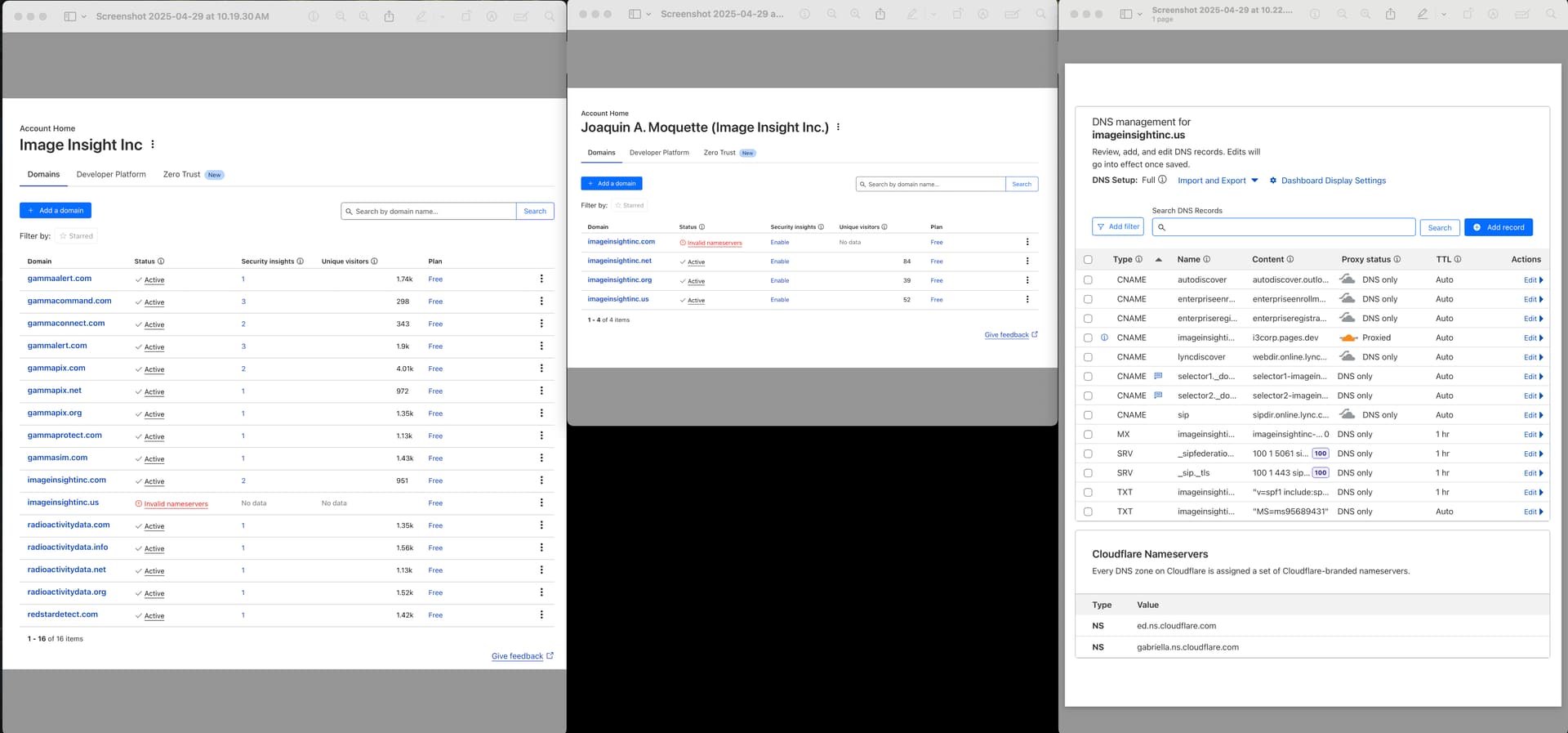Select Domains tab in left window
The height and width of the screenshot is (733, 1568).
pos(43,174)
